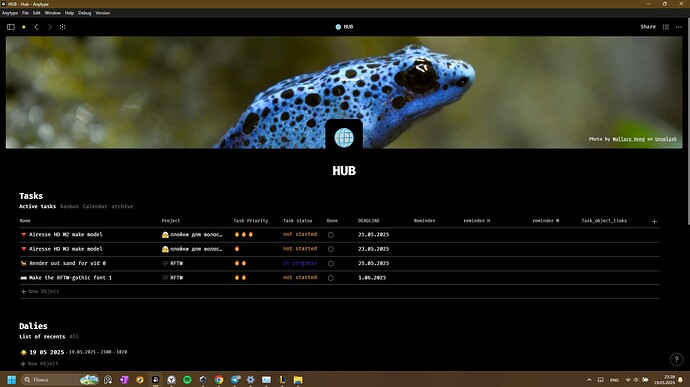Open single-flame priority of Airesse M3
This screenshot has width=690, height=387.
coord(237,249)
